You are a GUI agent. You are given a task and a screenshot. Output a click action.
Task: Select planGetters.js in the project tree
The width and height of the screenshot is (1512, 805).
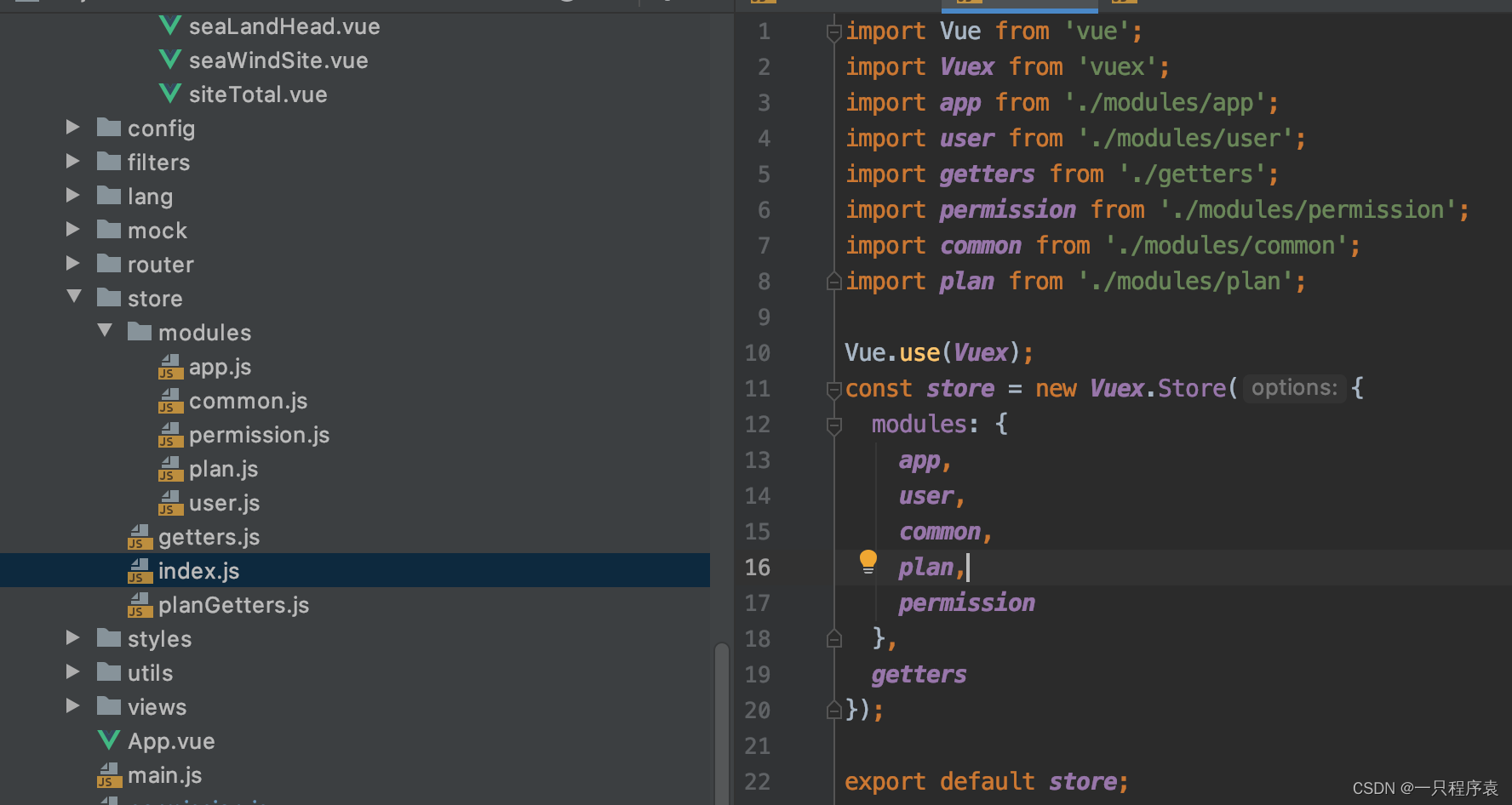pyautogui.click(x=233, y=605)
